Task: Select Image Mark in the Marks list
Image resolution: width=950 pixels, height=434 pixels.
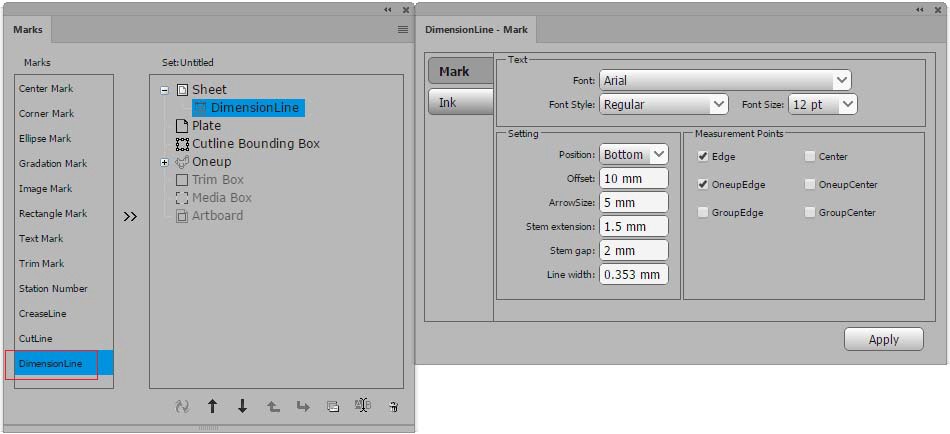Action: tap(64, 189)
